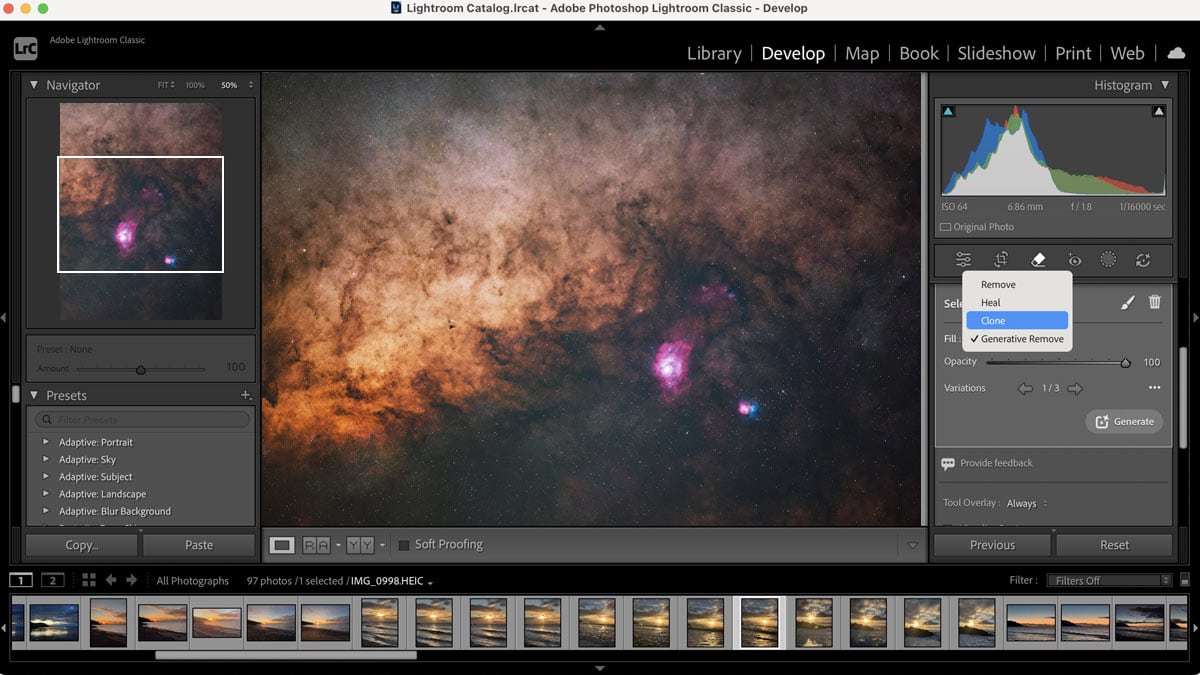Switch to loupe view icon in toolbar
Viewport: 1200px width, 675px height.
click(x=282, y=545)
